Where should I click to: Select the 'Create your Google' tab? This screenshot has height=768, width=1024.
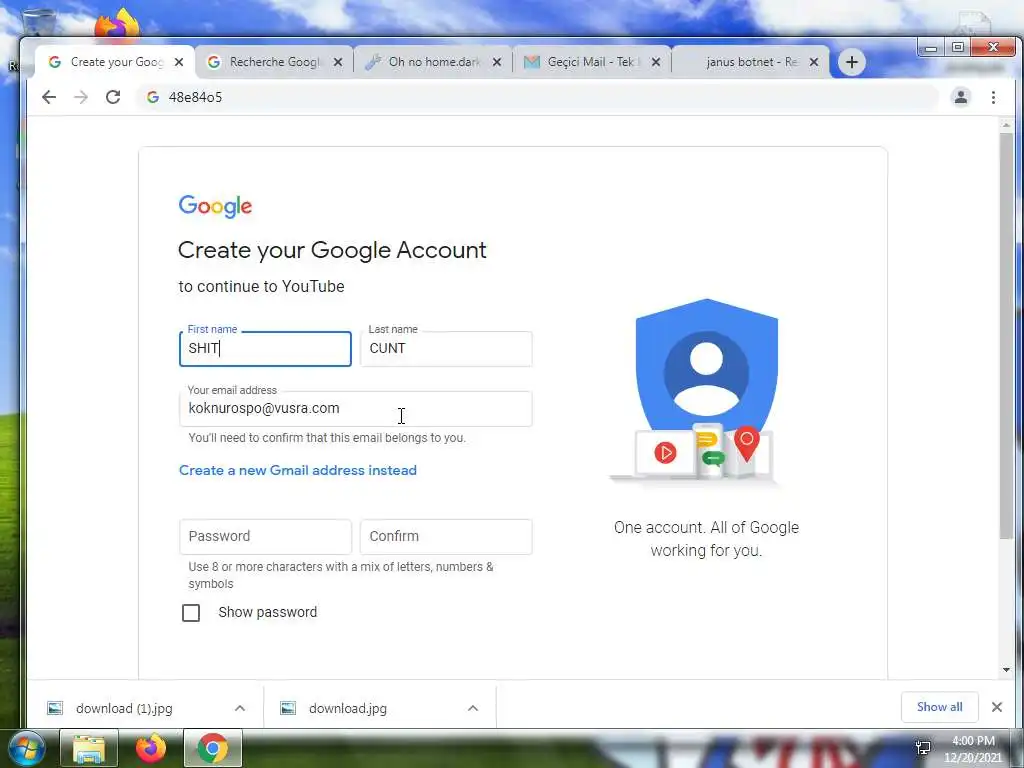coord(115,62)
